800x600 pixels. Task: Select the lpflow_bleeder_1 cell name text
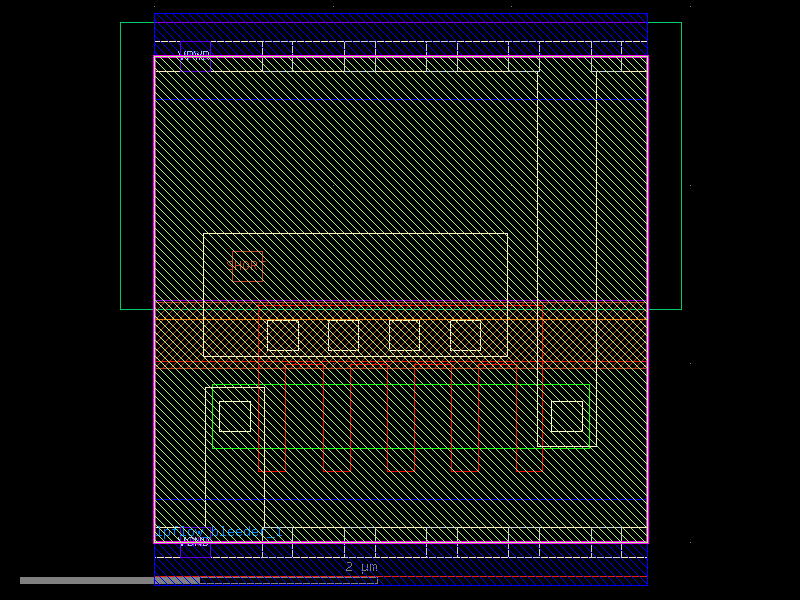click(210, 532)
